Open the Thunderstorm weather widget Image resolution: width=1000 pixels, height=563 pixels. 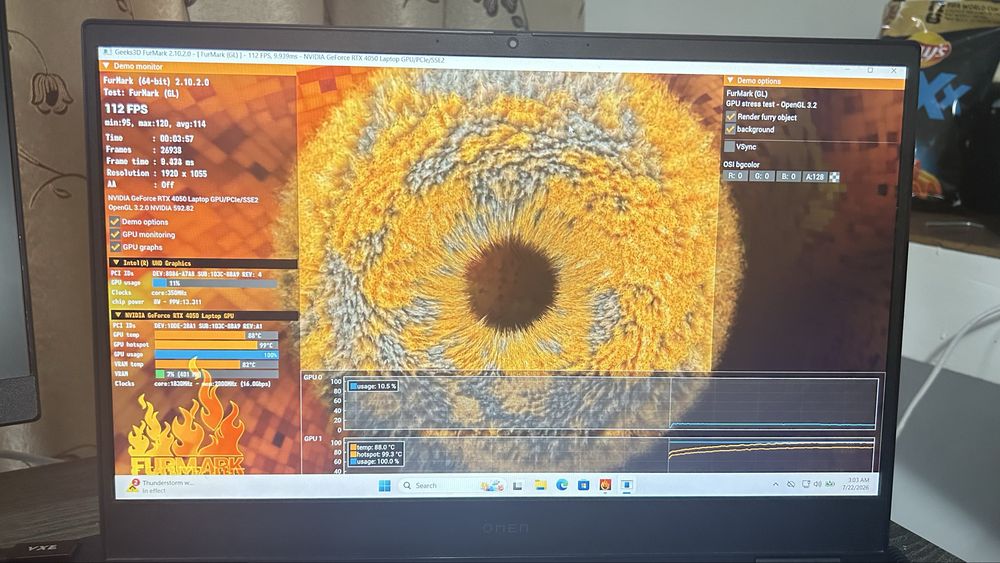[x=161, y=486]
